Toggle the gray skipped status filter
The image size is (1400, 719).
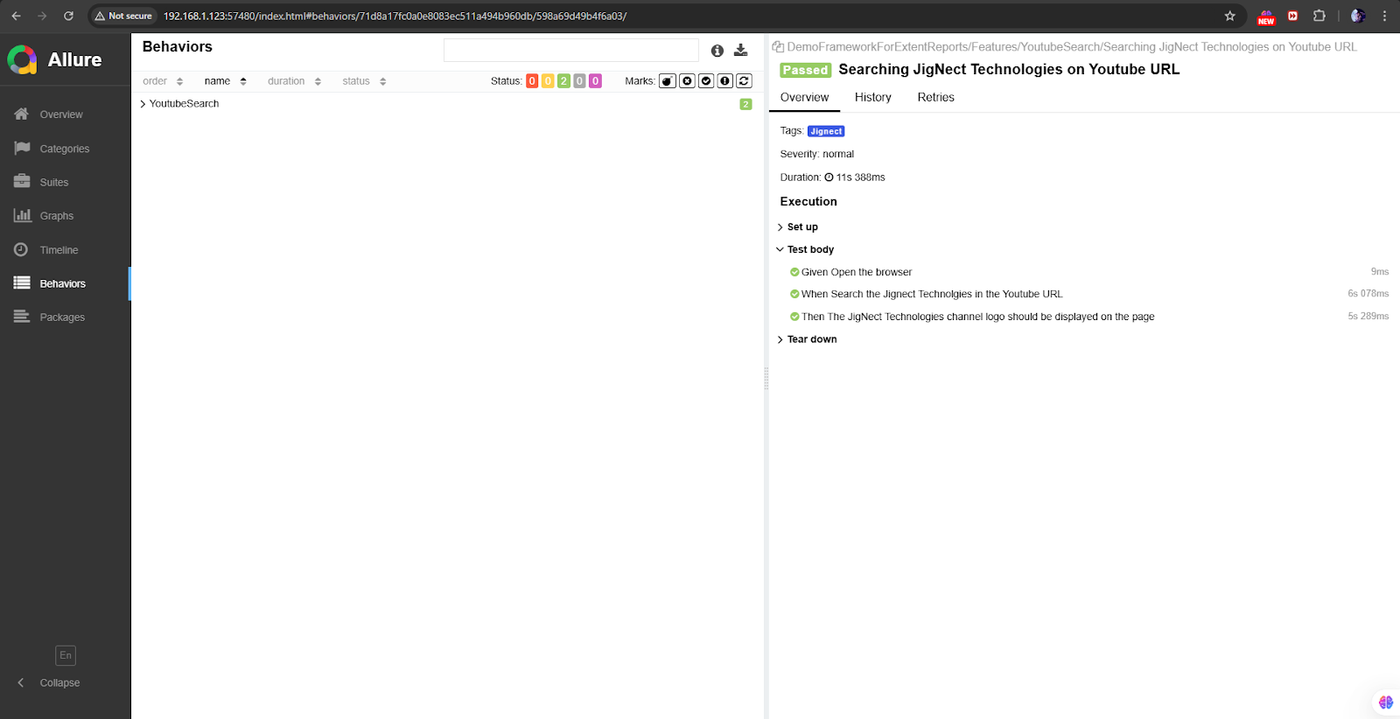click(x=579, y=81)
